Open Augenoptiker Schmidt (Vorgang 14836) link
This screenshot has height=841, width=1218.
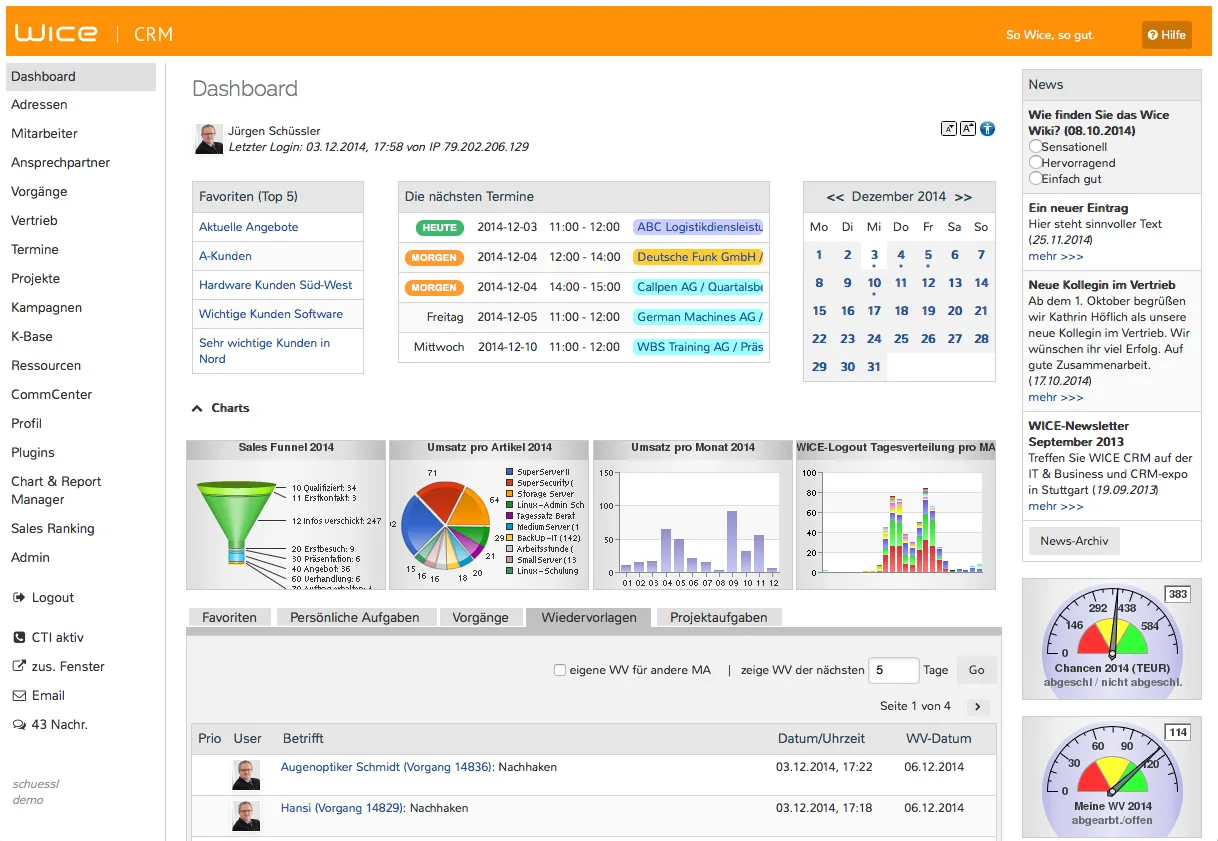coord(387,767)
